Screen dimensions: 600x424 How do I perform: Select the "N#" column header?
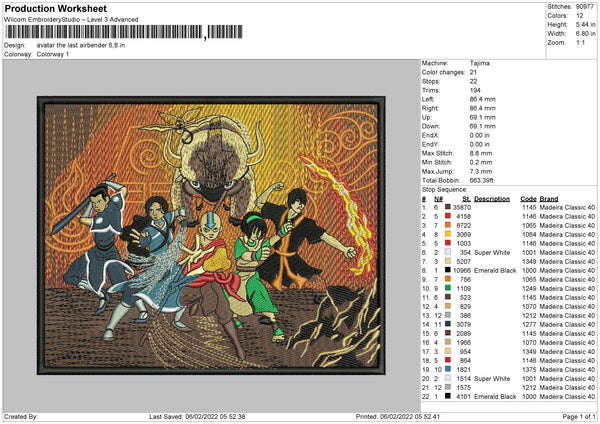438,199
